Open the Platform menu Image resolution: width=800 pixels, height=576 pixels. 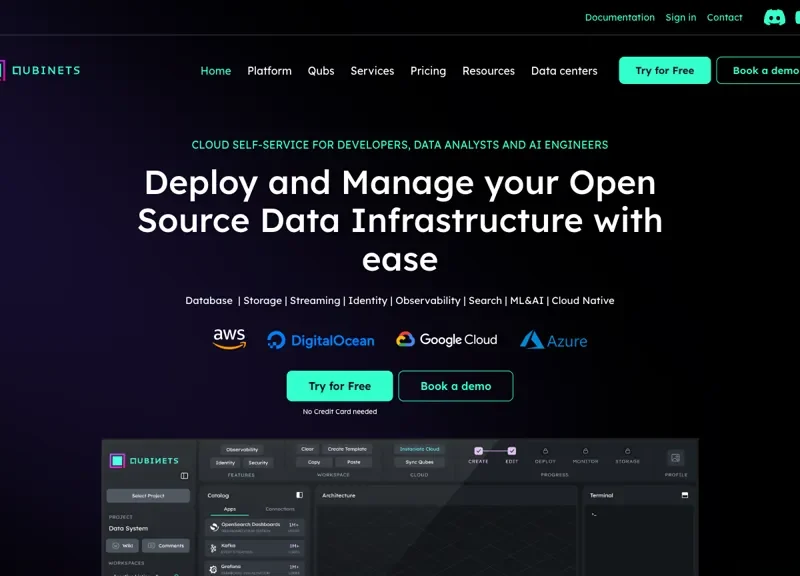269,71
